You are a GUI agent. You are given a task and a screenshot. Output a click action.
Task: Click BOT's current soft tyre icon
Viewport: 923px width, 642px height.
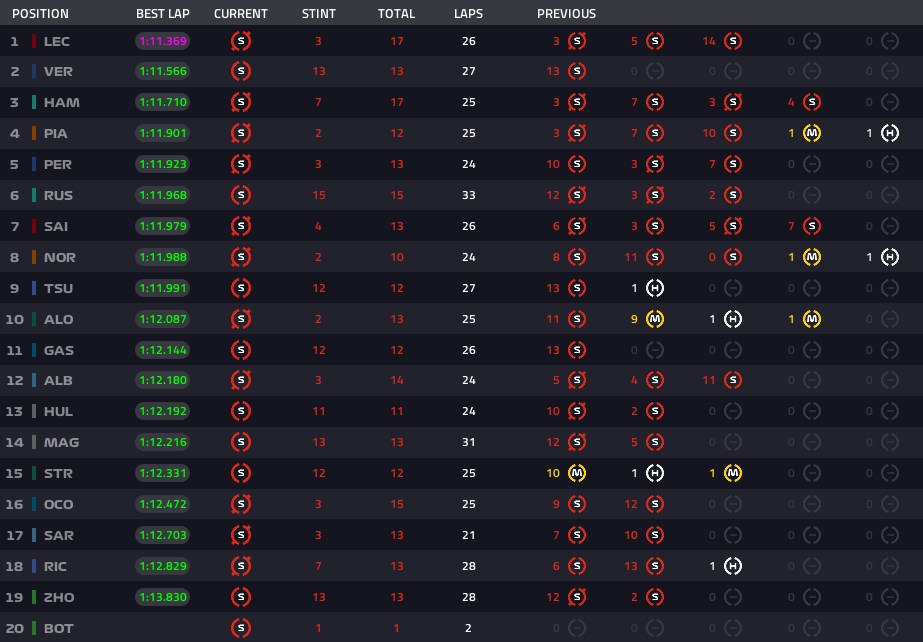tap(241, 628)
